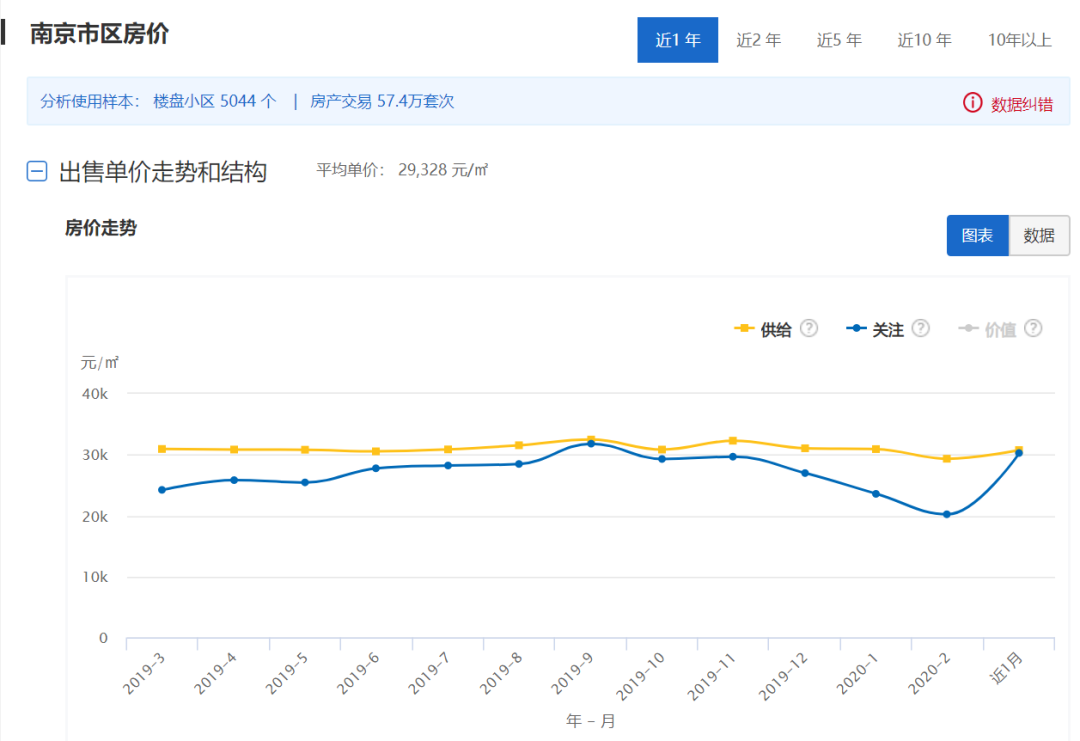
Task: Click the 楼盘小区 5044 个 sample text
Action: tap(214, 101)
